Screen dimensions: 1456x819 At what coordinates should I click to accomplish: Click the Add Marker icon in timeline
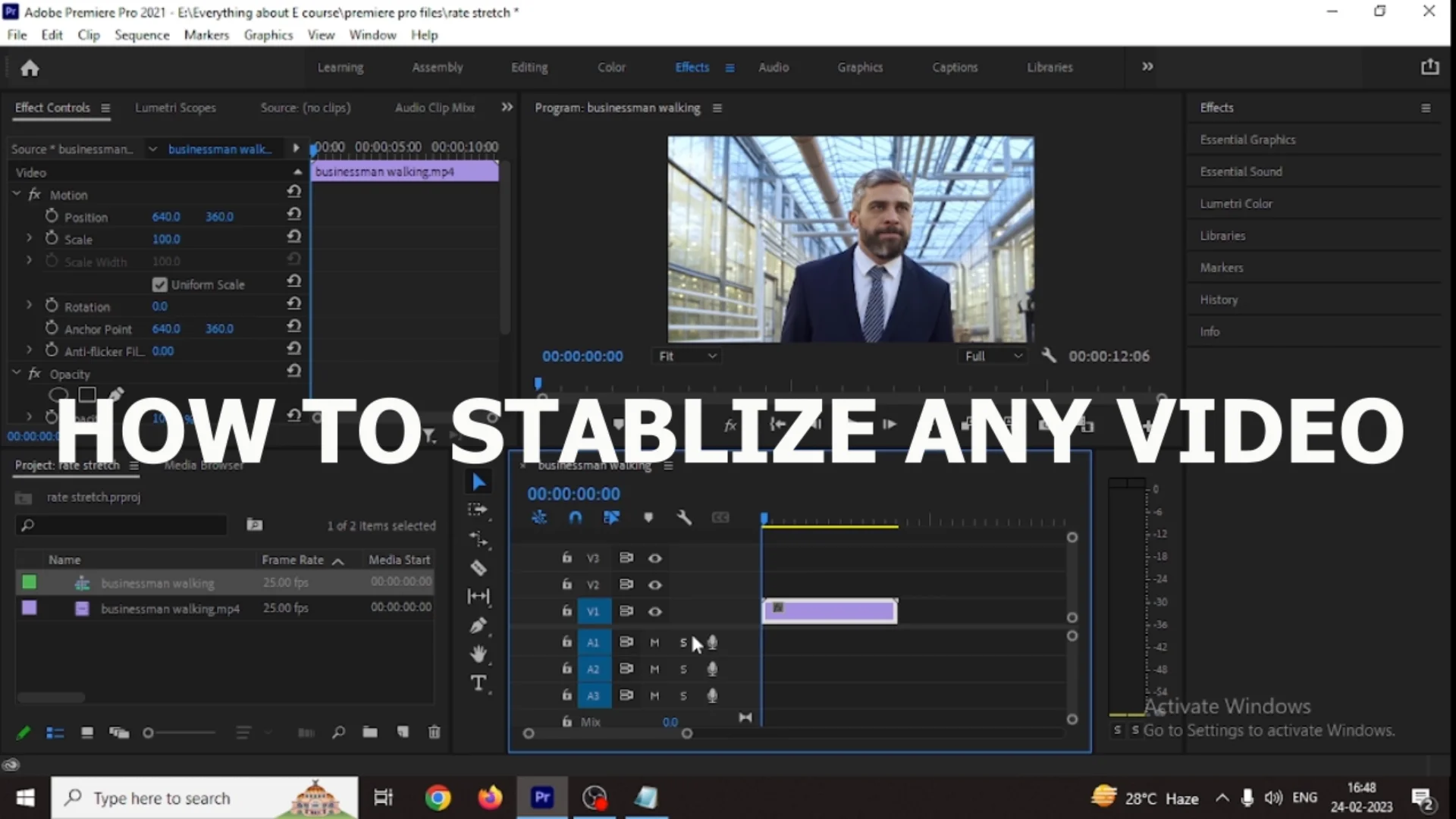coord(648,517)
